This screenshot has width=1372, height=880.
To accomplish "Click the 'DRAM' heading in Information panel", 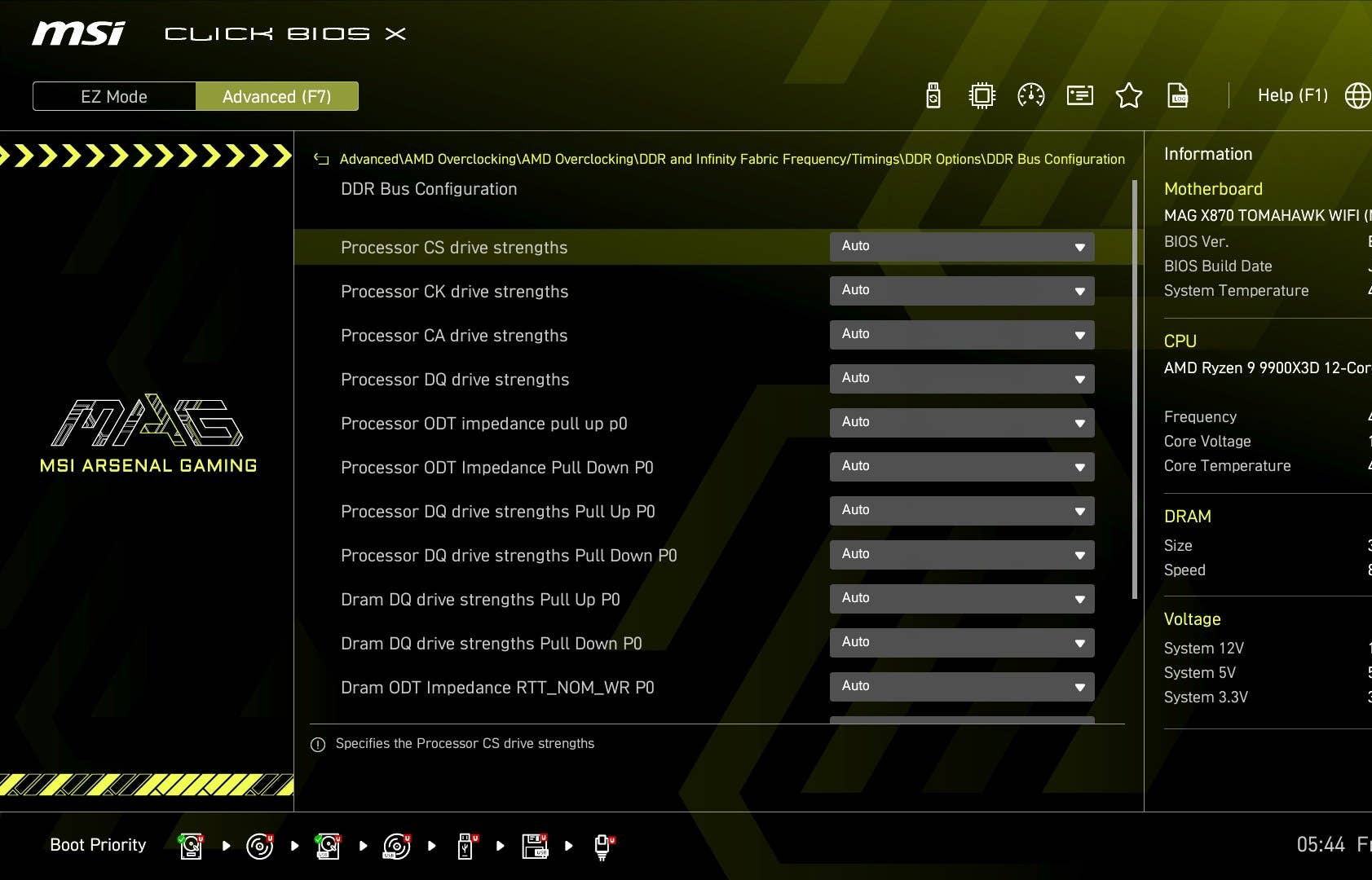I will [1188, 517].
